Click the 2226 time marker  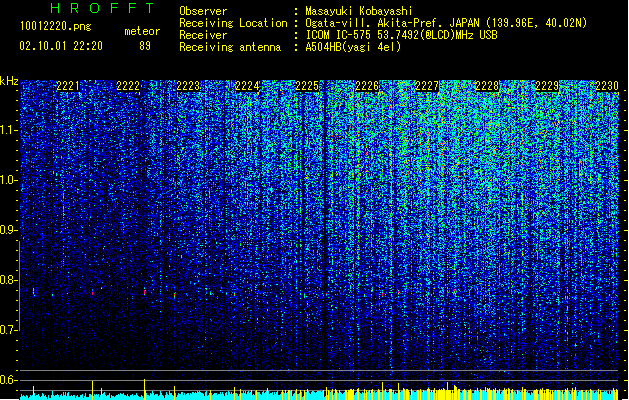(367, 86)
